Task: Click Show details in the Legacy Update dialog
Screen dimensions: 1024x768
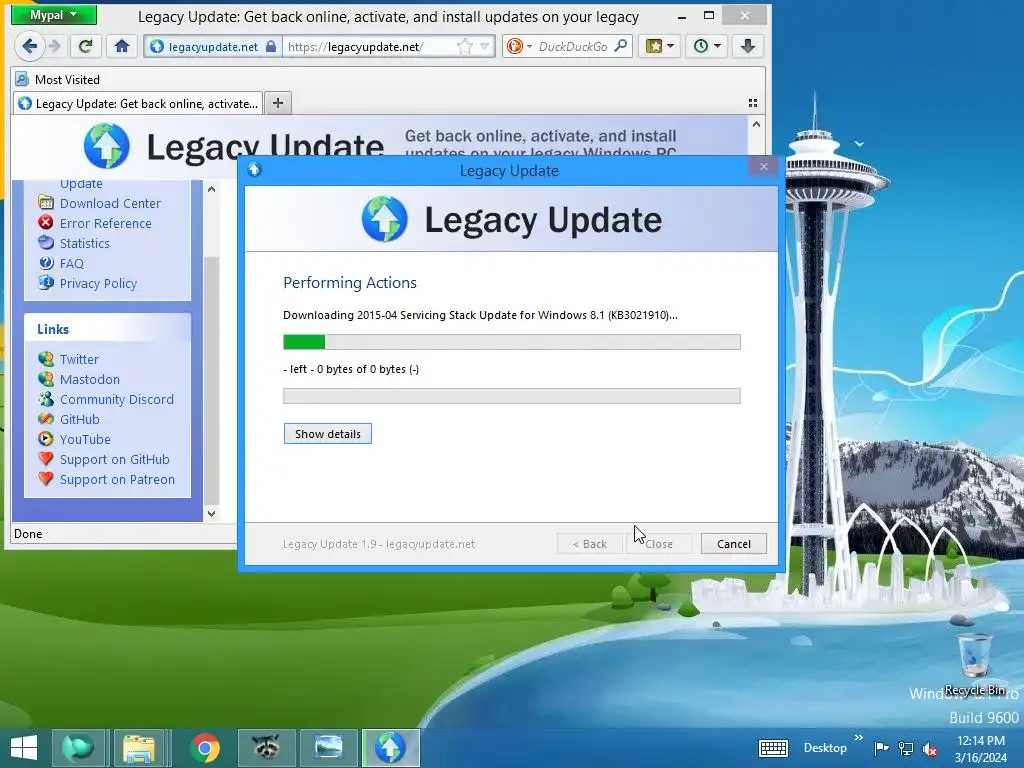Action: (x=328, y=434)
